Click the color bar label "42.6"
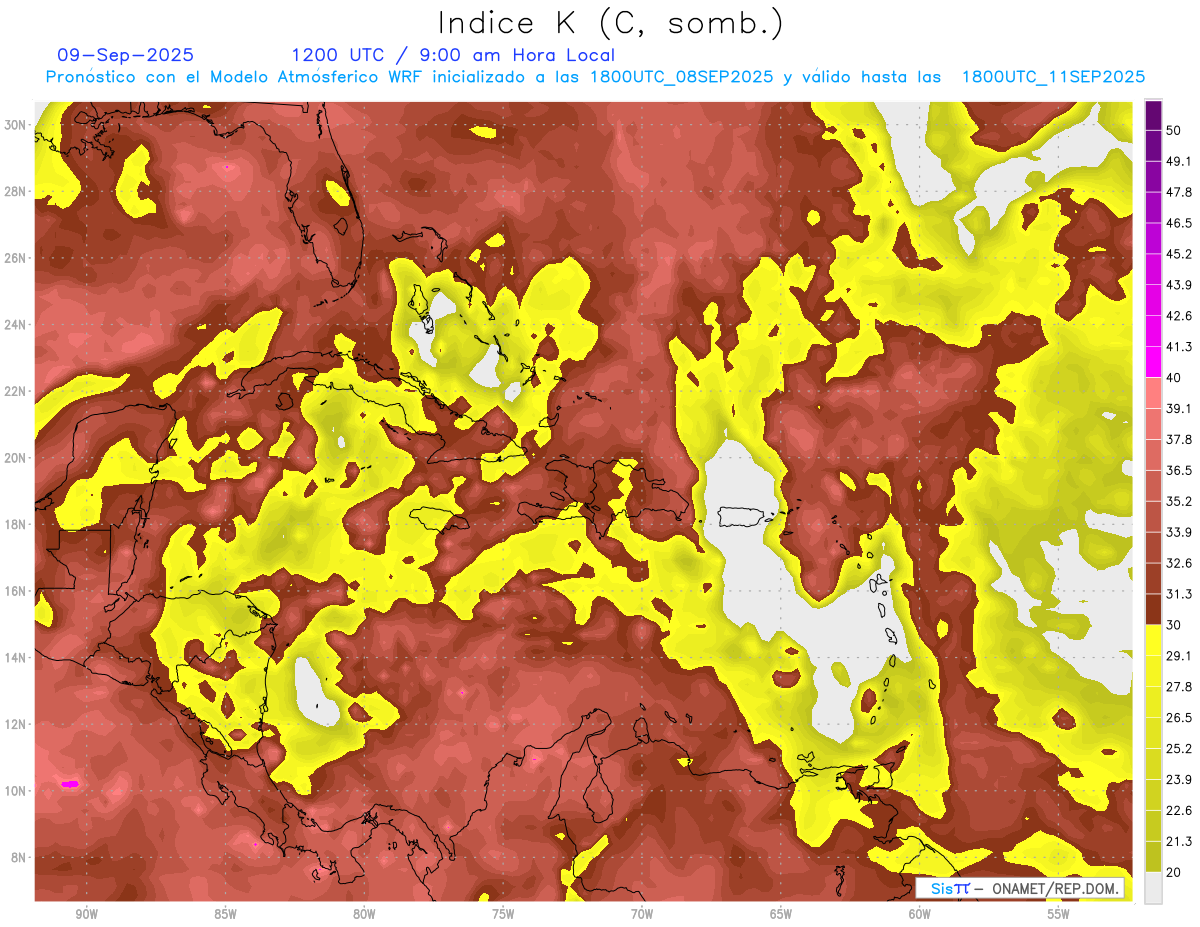 pyautogui.click(x=1179, y=316)
